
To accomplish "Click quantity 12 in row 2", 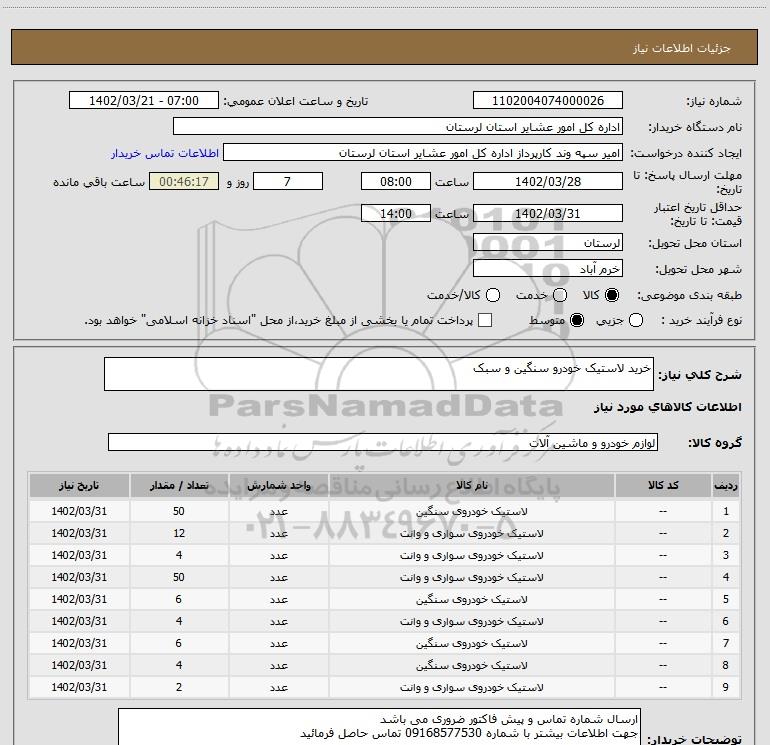I will 179,533.
